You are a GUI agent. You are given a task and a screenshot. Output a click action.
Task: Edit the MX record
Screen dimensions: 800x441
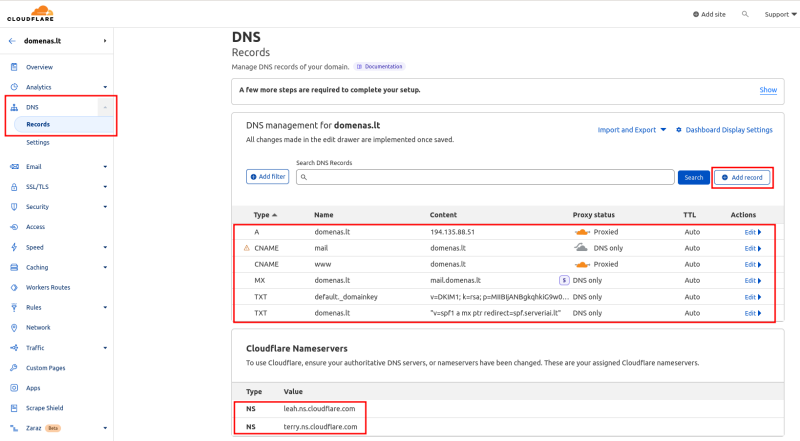click(753, 281)
